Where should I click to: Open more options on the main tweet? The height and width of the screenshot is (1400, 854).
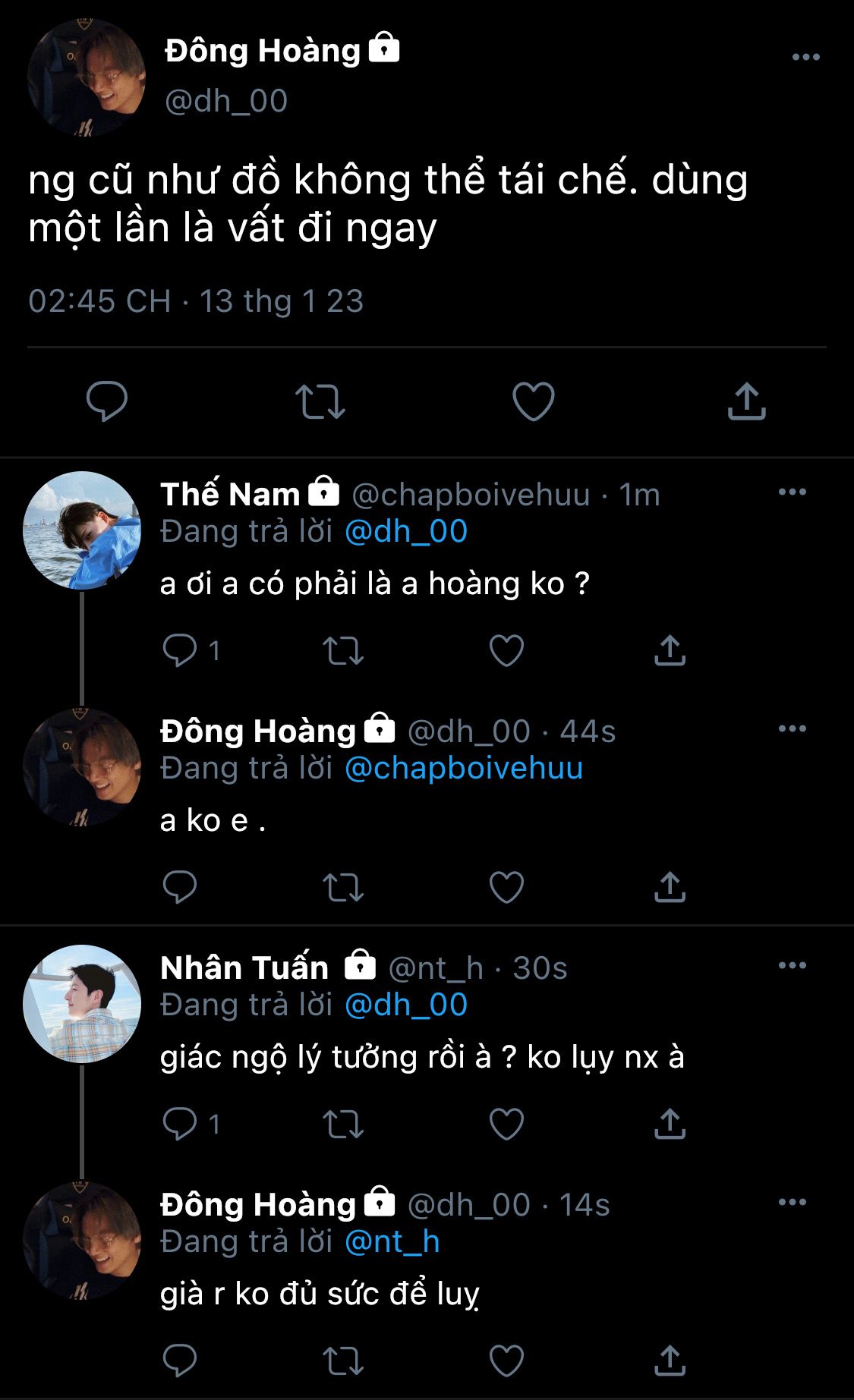(805, 58)
